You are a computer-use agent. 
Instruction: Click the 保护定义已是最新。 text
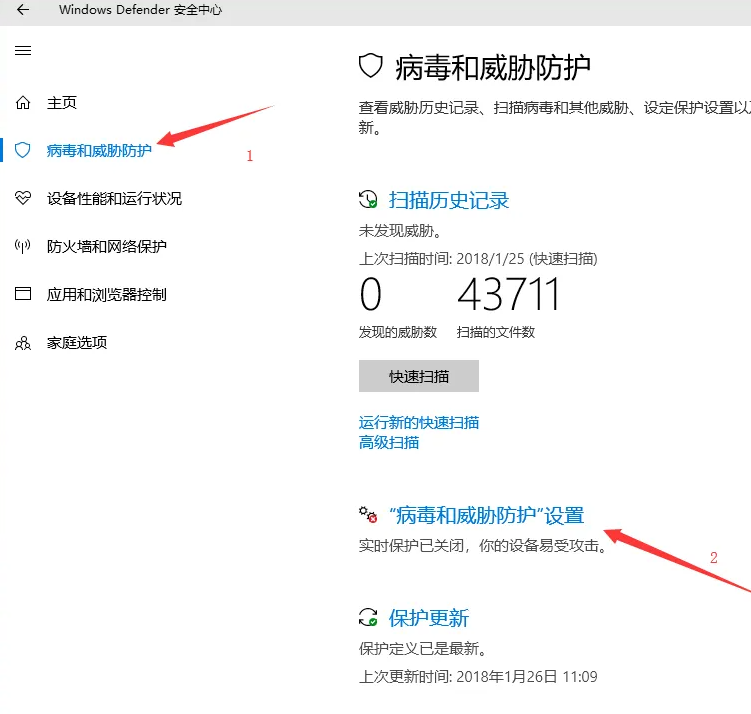pos(423,648)
